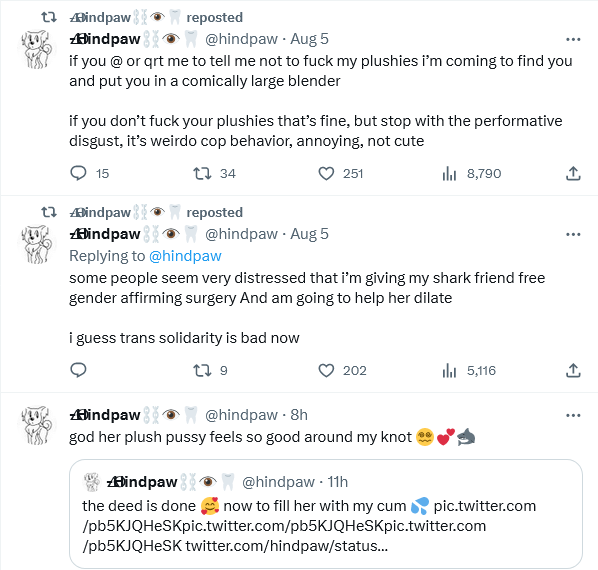The height and width of the screenshot is (570, 598).
Task: Share the second tweet via upload icon
Action: coord(573,370)
